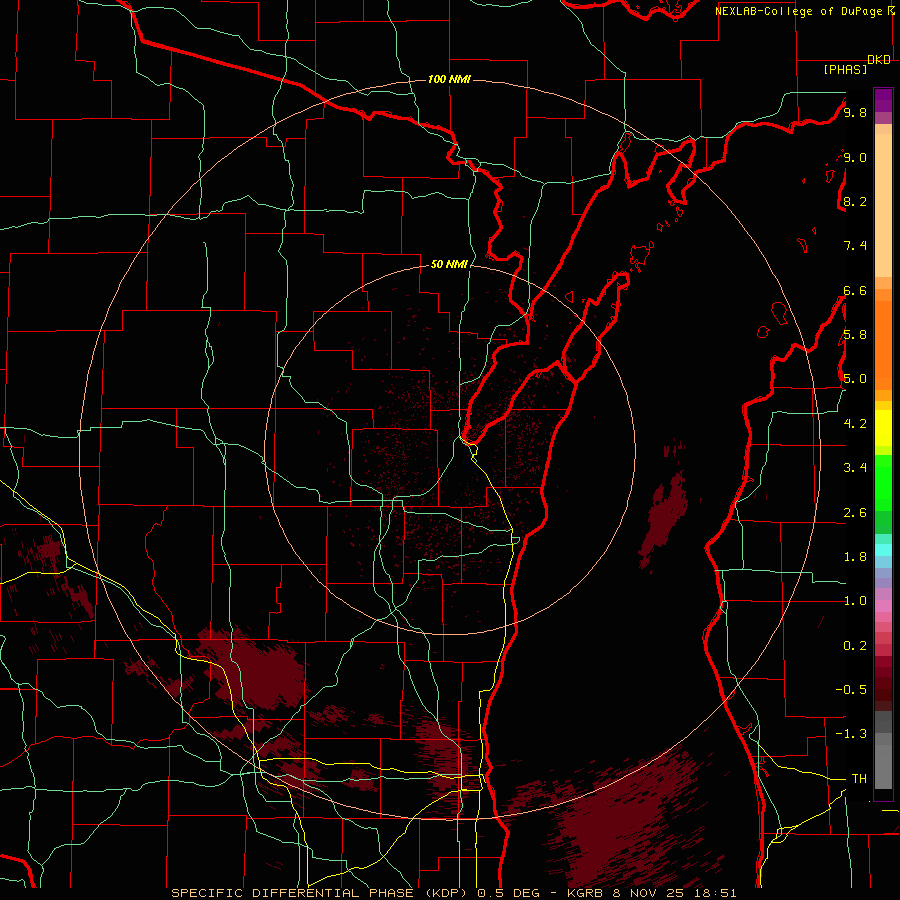Viewport: 900px width, 900px height.
Task: Click the 0.2 legend value
Action: (x=855, y=646)
